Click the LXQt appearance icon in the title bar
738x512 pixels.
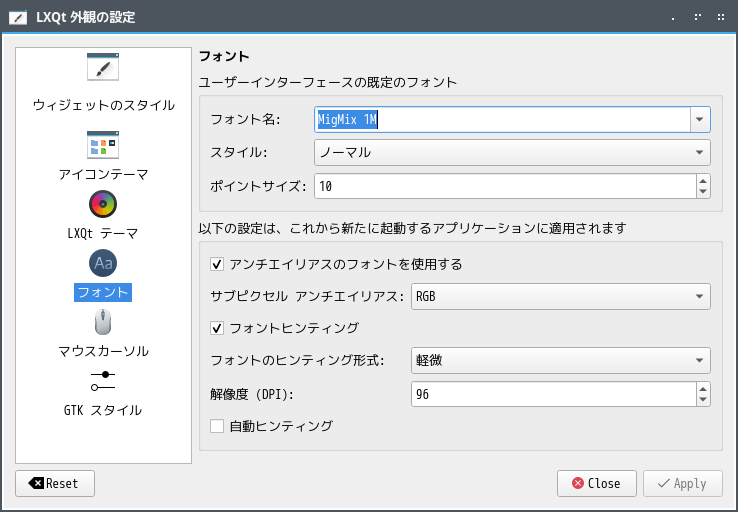coord(18,17)
